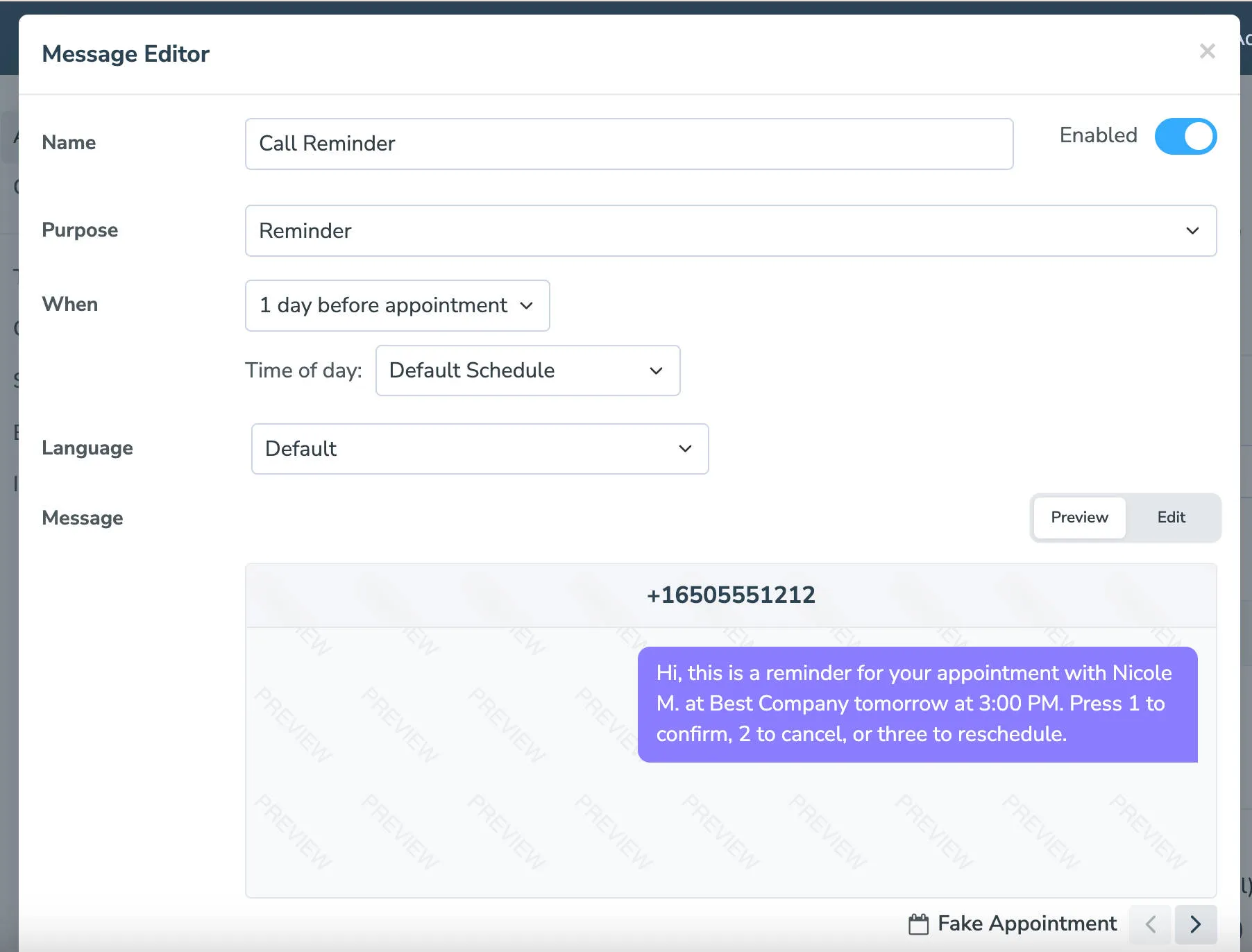The image size is (1252, 952).
Task: Click the X to close the Message Editor
Action: pyautogui.click(x=1208, y=51)
